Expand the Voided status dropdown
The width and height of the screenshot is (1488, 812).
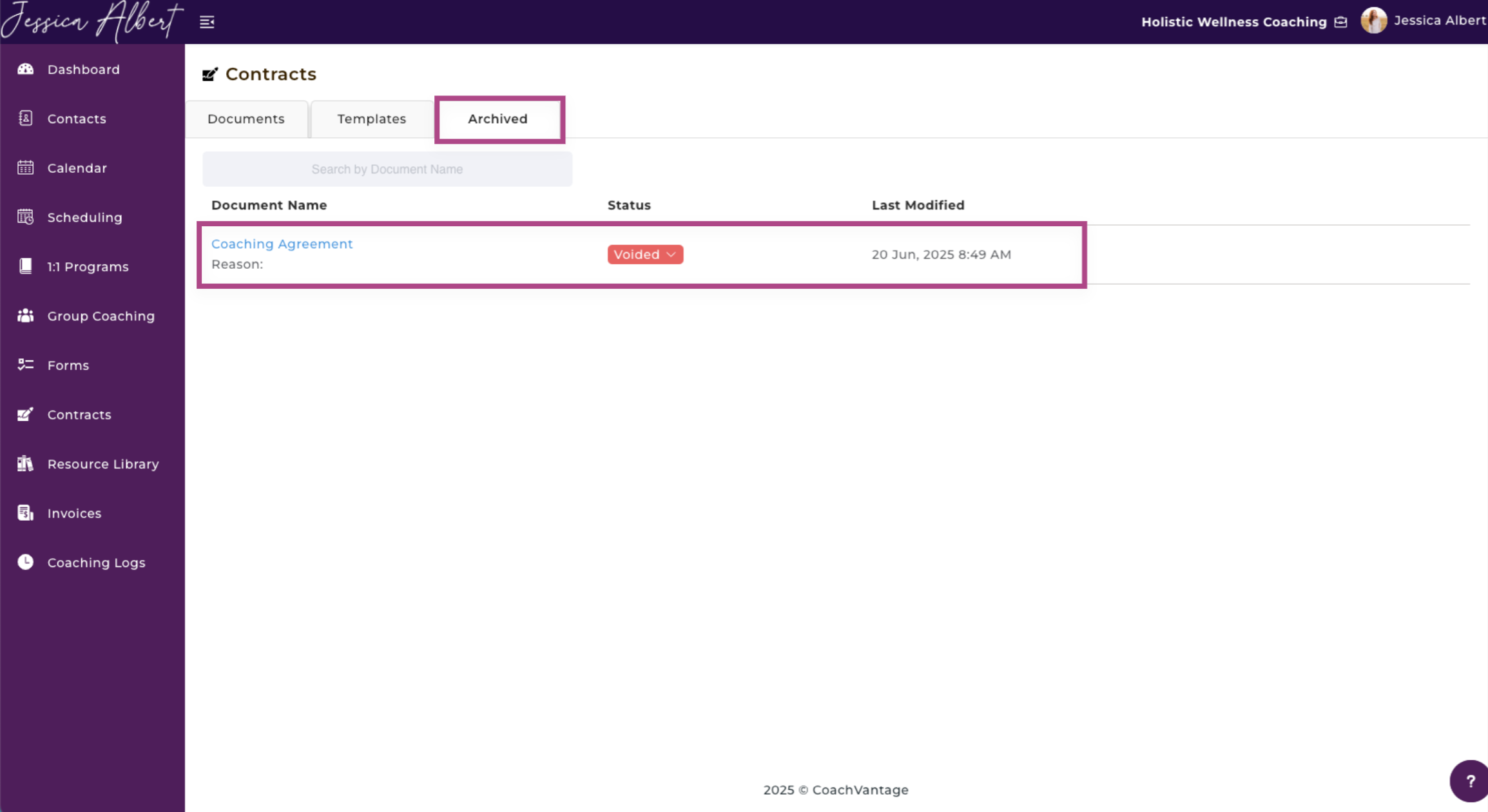pos(645,254)
